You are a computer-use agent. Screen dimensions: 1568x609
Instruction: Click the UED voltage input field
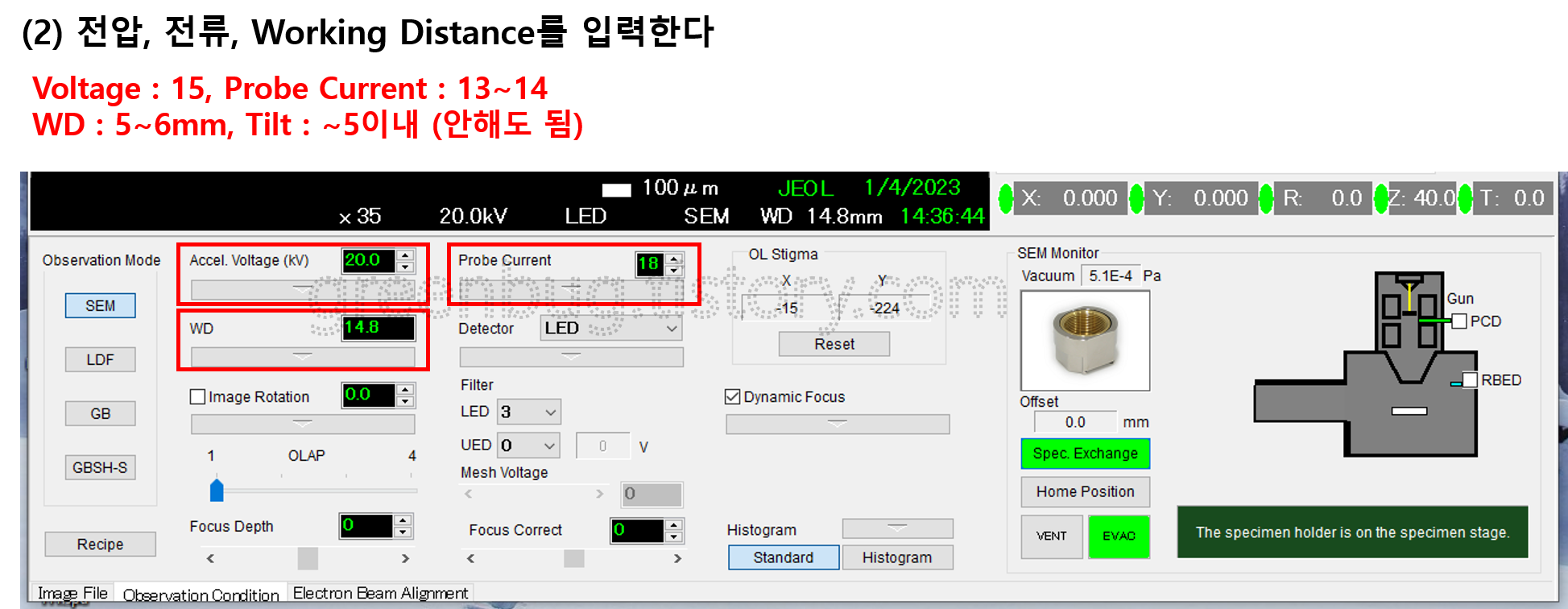(602, 445)
